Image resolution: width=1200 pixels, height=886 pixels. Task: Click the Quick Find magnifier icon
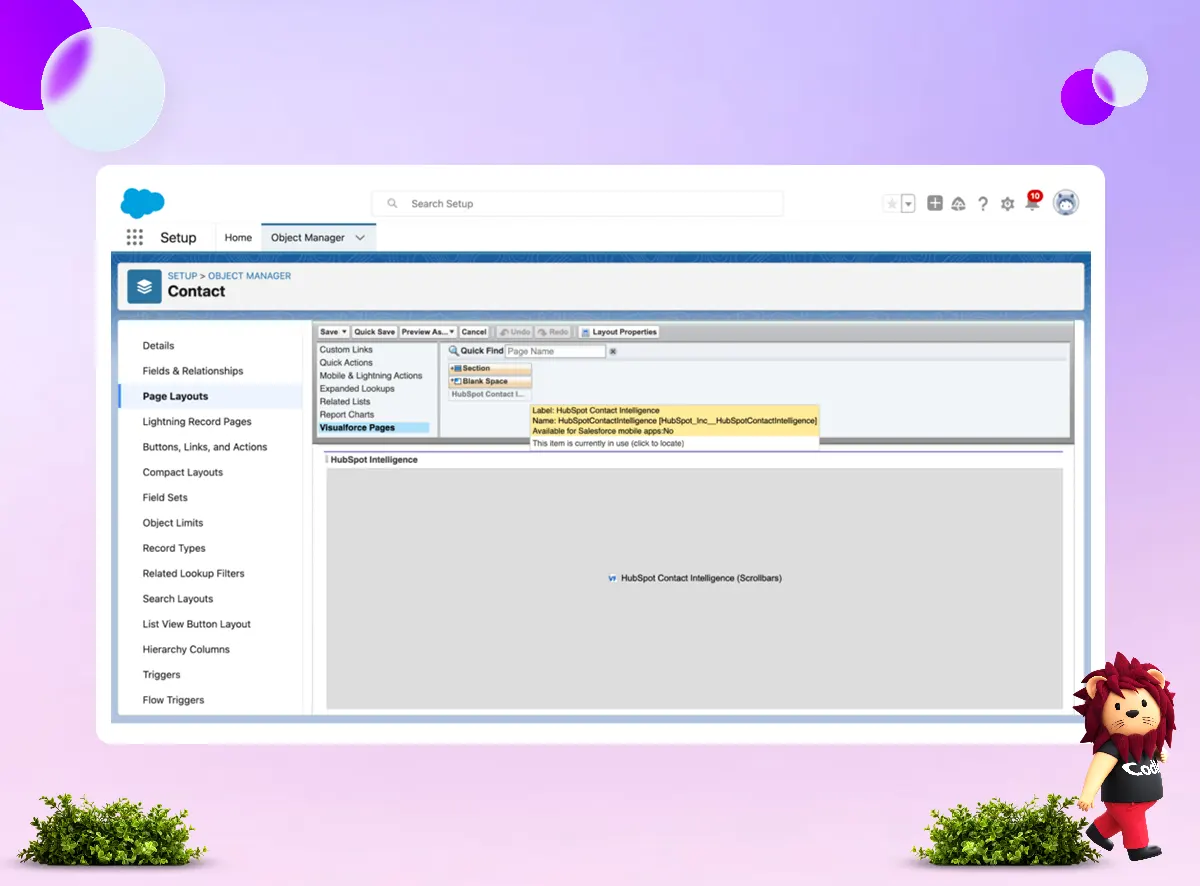click(453, 351)
